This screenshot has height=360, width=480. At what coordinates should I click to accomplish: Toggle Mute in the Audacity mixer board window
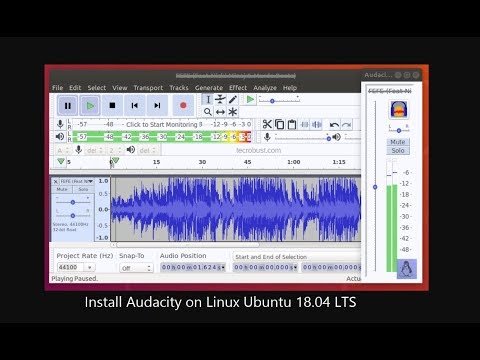pos(398,142)
